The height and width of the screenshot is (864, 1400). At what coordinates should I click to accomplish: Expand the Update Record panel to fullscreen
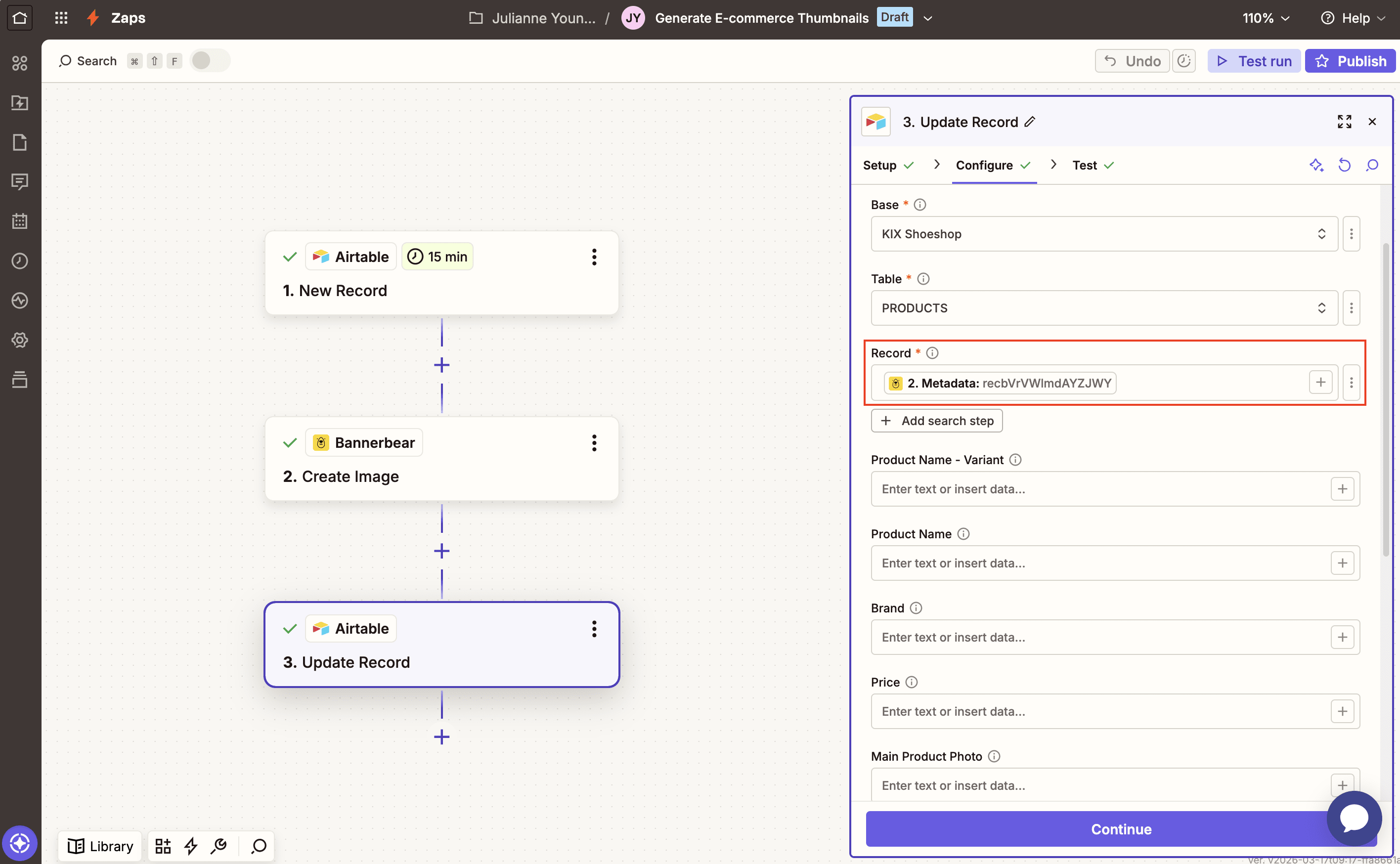click(x=1345, y=122)
